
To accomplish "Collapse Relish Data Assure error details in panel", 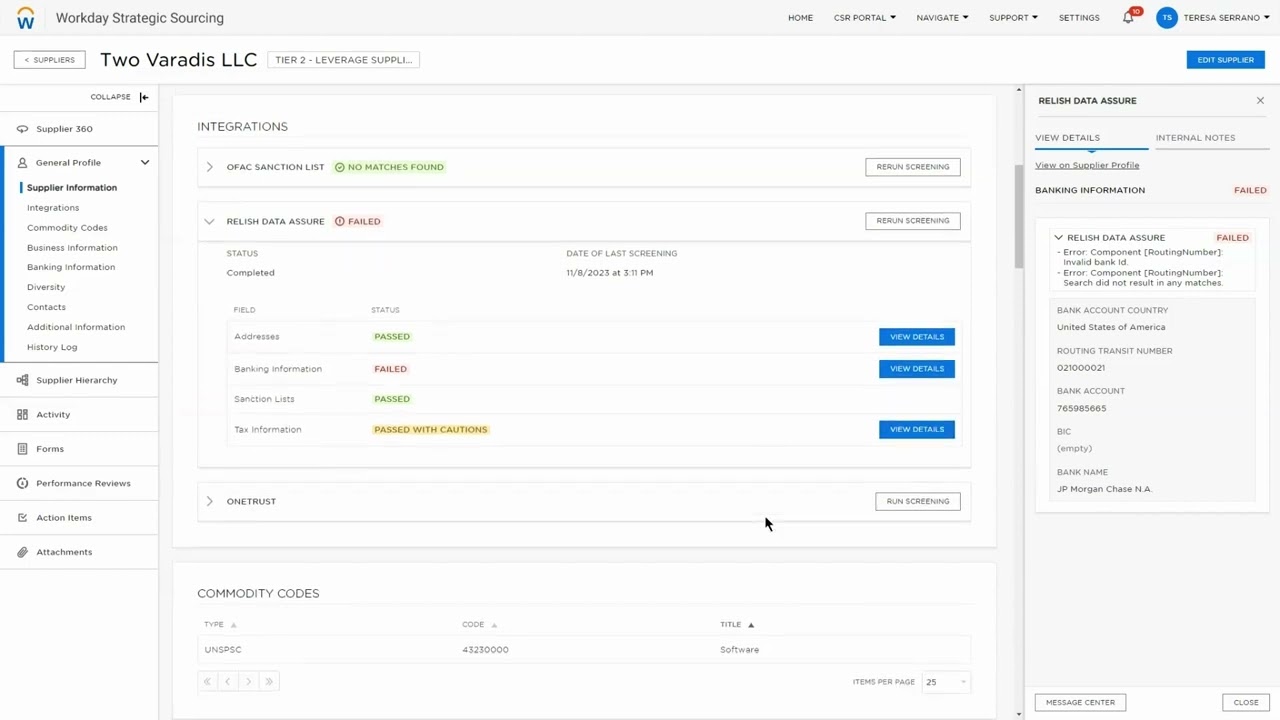I will click(1059, 238).
